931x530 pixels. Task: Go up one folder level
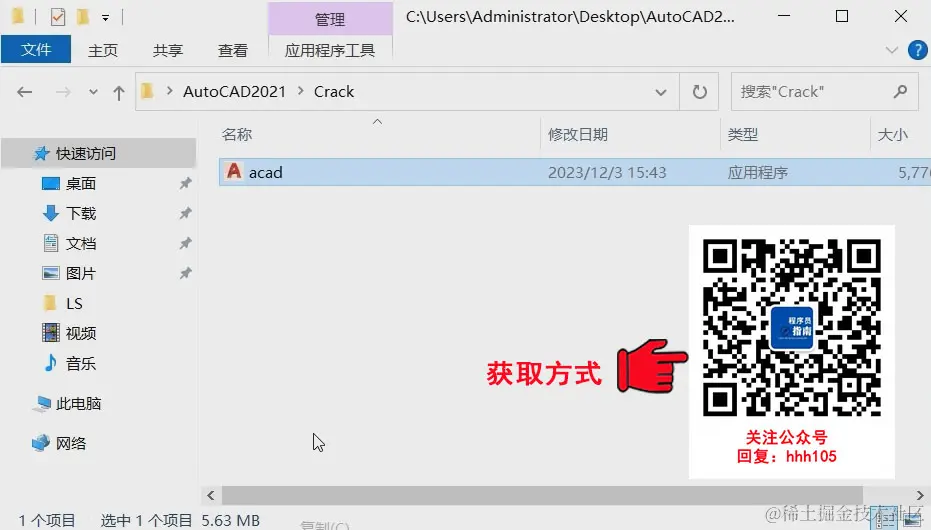point(119,93)
